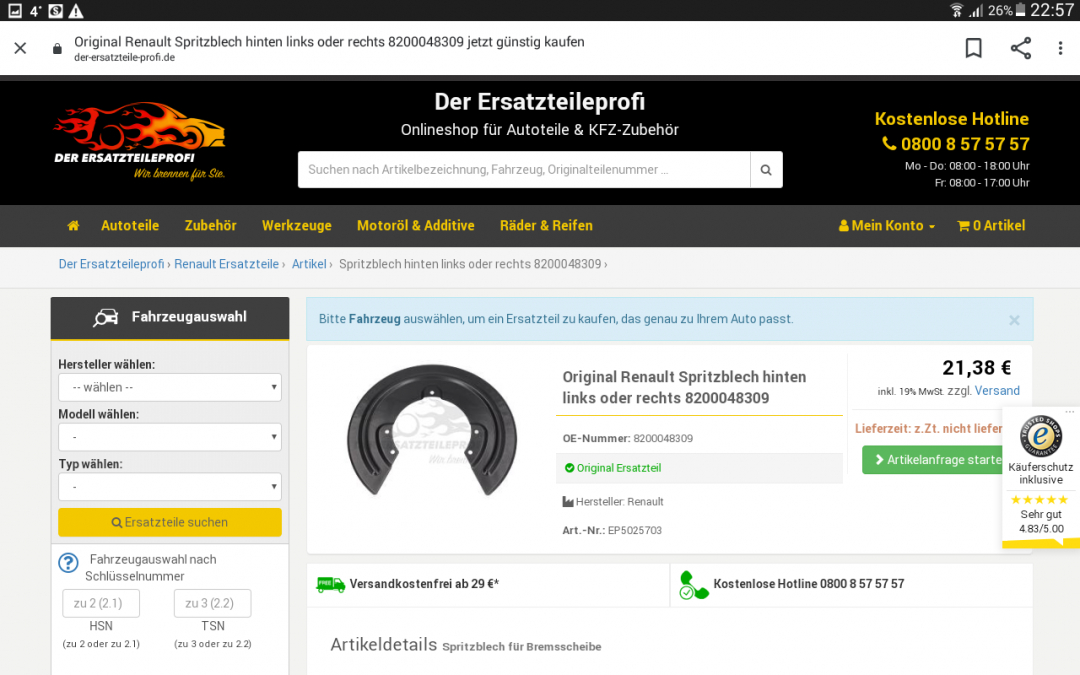Open the Werkzeuge menu

click(x=297, y=225)
